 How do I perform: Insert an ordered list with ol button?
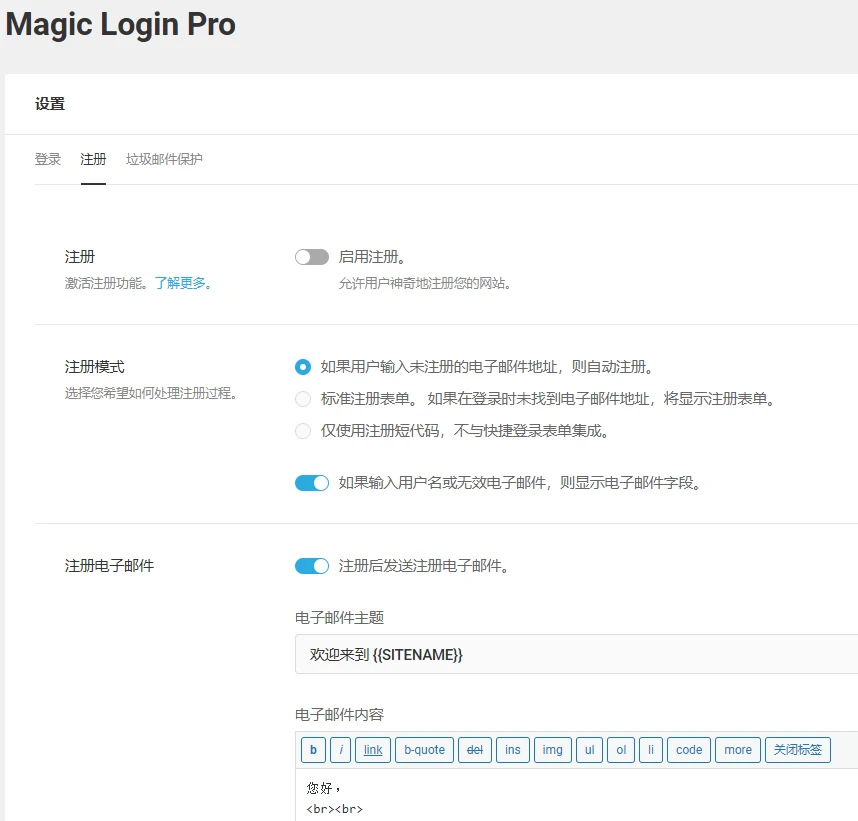point(622,750)
